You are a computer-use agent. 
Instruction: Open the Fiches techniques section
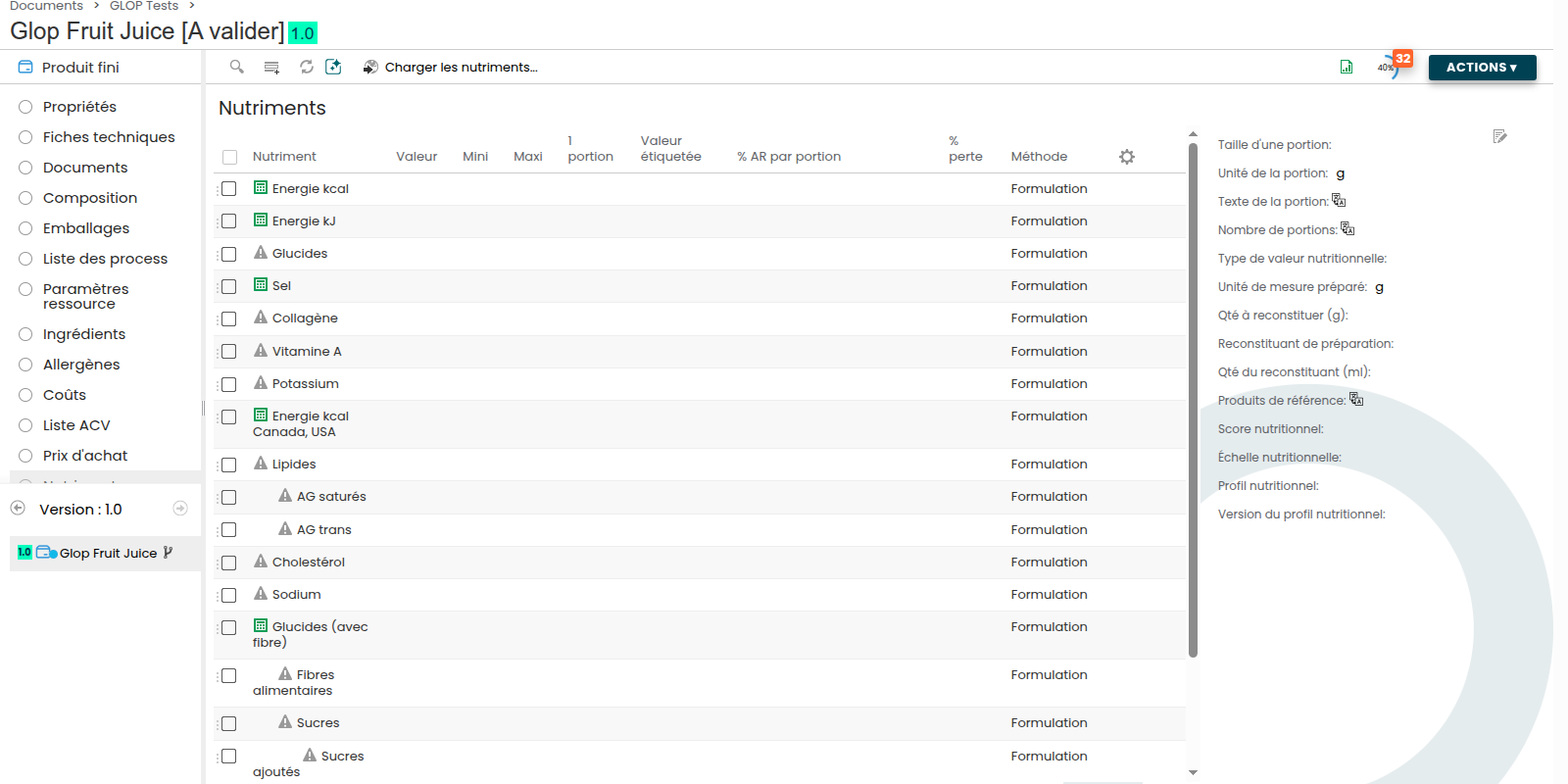108,137
